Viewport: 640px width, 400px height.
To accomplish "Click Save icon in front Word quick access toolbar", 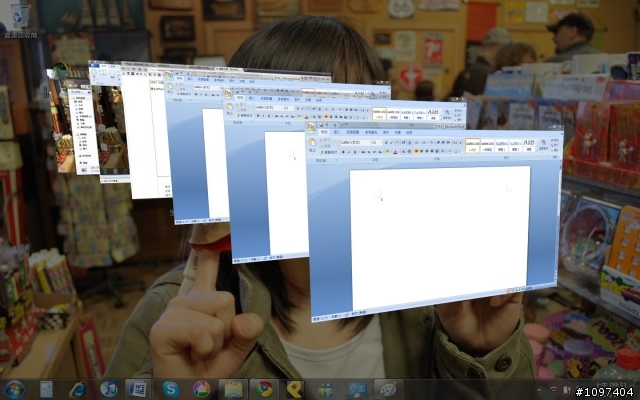I will 321,125.
